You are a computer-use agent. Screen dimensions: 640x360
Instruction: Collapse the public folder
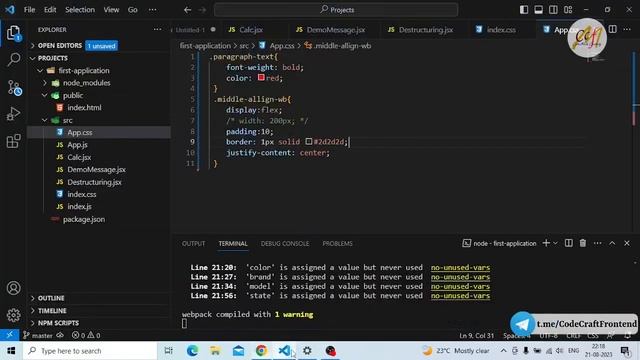pyautogui.click(x=73, y=96)
